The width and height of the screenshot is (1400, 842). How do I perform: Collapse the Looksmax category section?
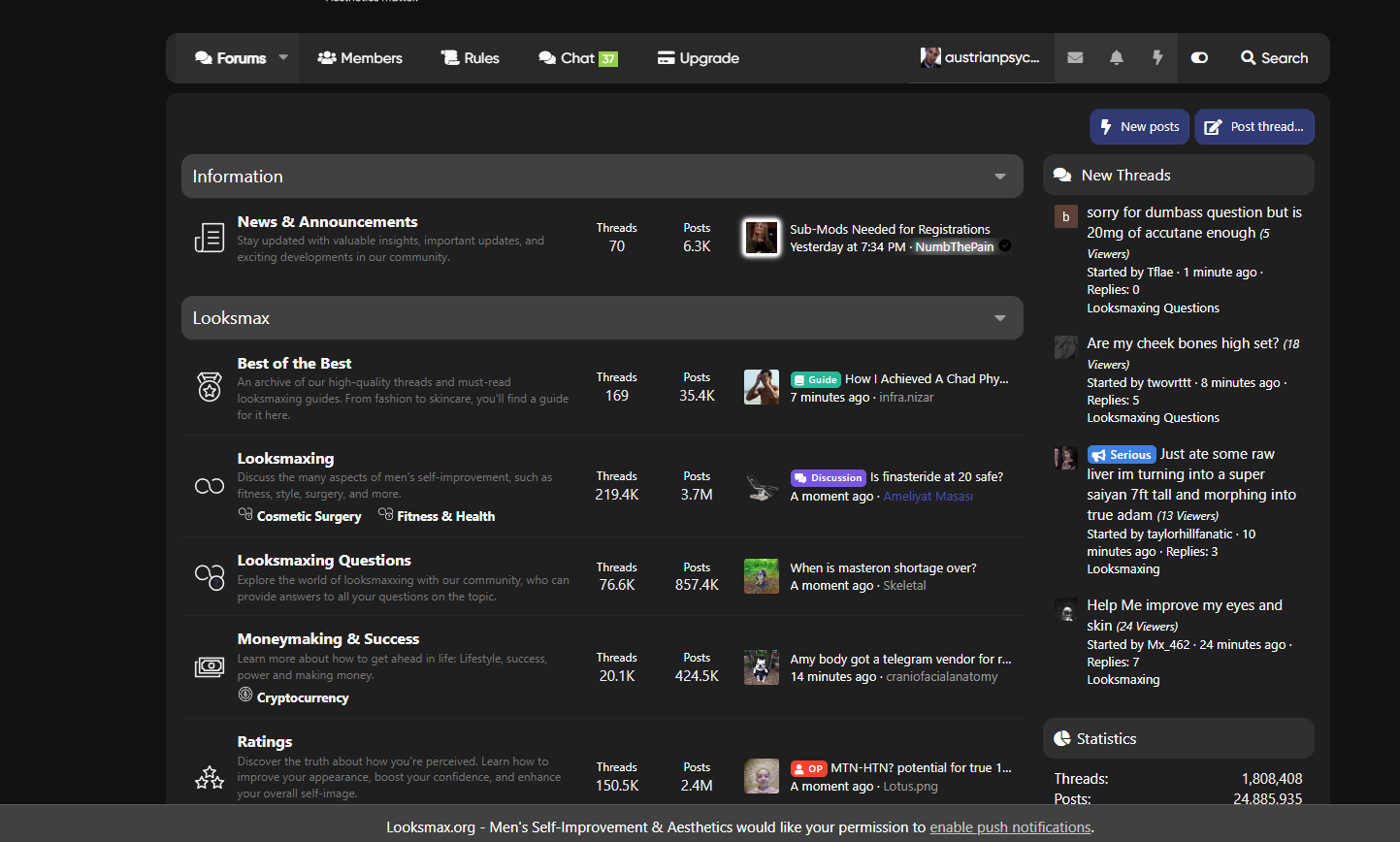pos(999,318)
